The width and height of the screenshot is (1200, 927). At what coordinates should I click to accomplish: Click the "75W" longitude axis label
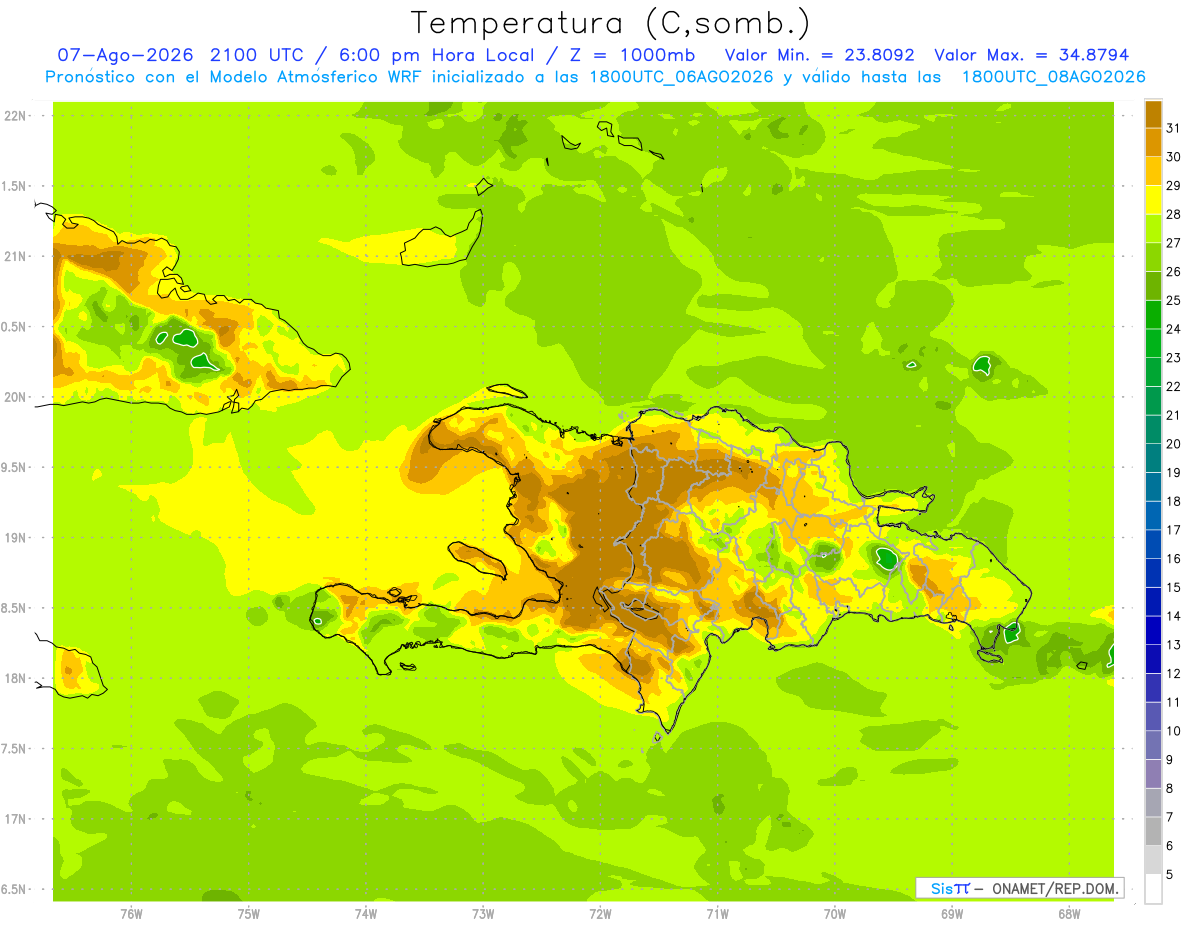[x=249, y=914]
